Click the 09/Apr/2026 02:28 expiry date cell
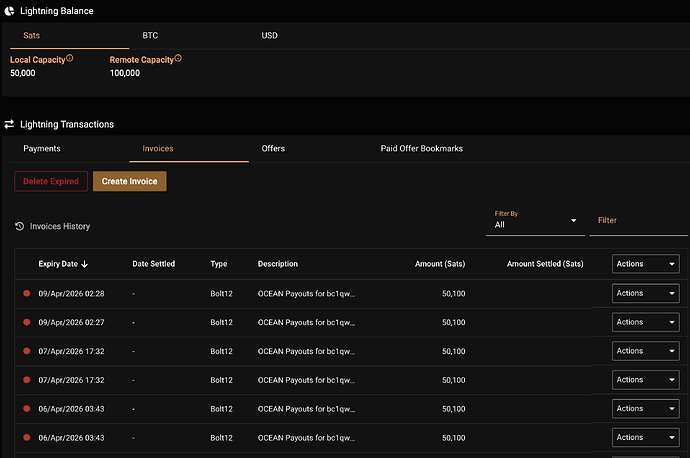The width and height of the screenshot is (690, 458). point(71,293)
